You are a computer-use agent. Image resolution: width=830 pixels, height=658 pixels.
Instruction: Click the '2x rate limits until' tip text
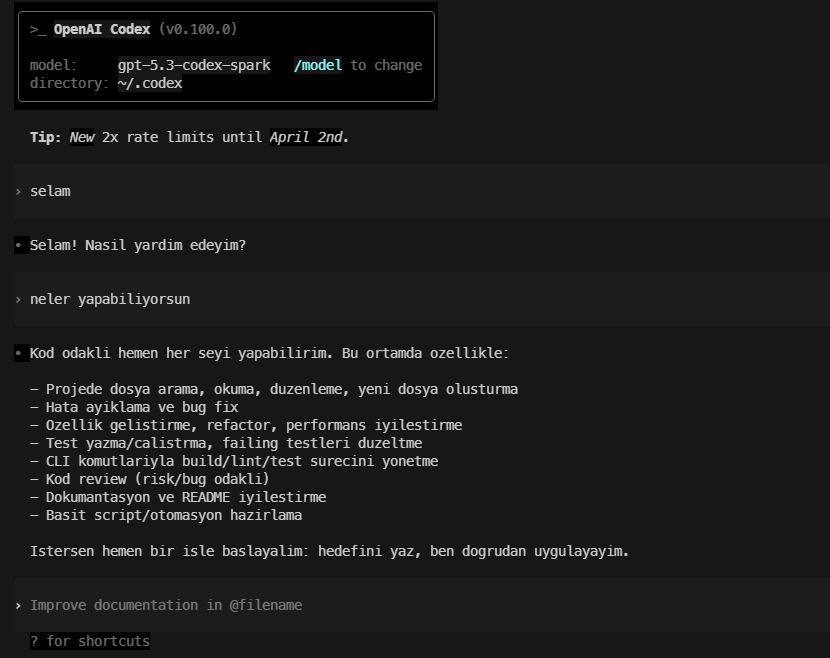click(182, 137)
